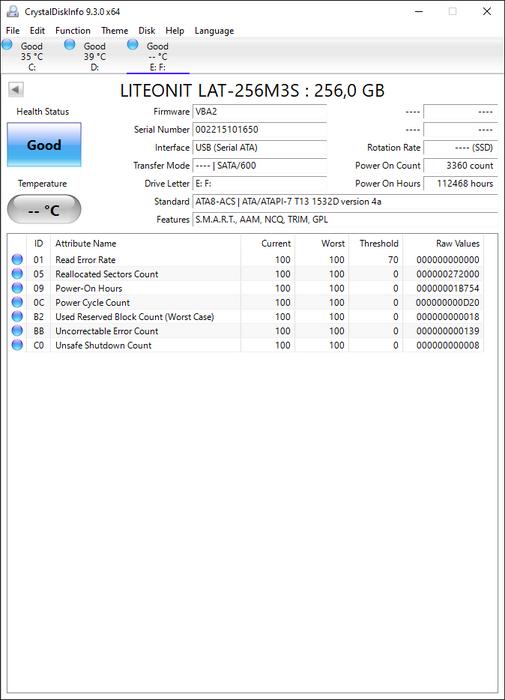Click the Drive Letter field E: F:

pos(259,183)
